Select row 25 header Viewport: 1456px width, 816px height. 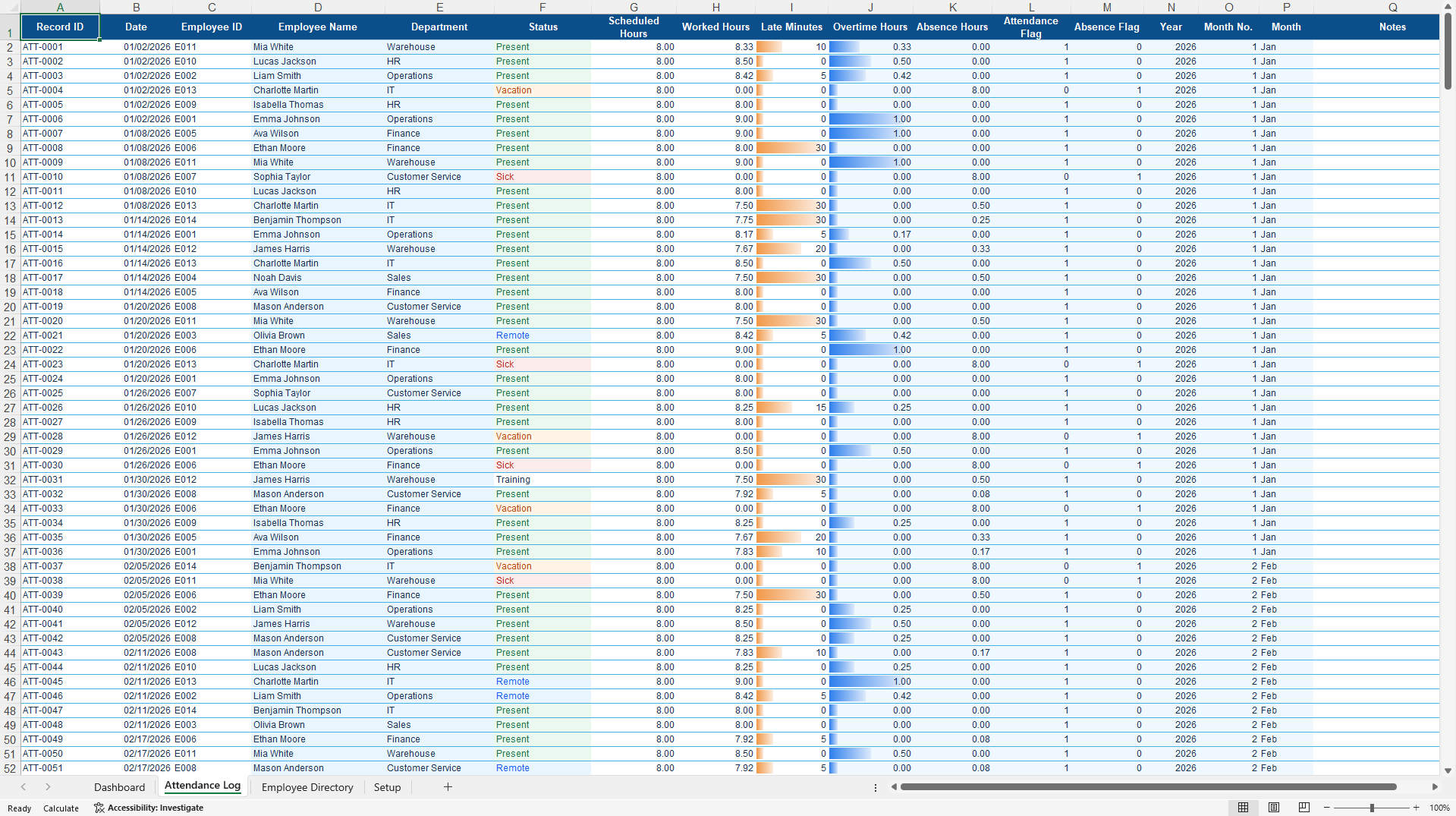click(10, 379)
